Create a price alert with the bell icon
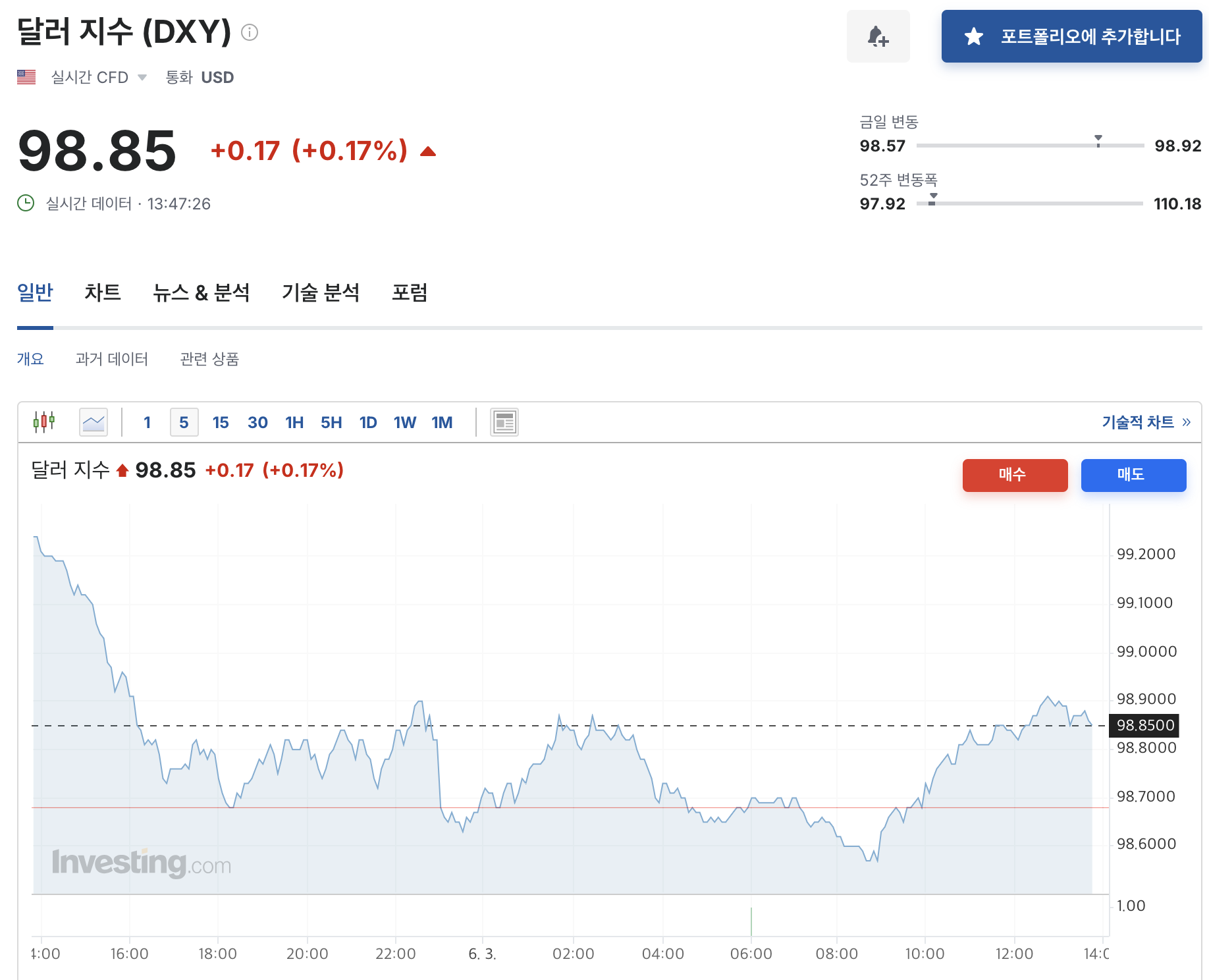This screenshot has width=1209, height=980. [x=878, y=36]
